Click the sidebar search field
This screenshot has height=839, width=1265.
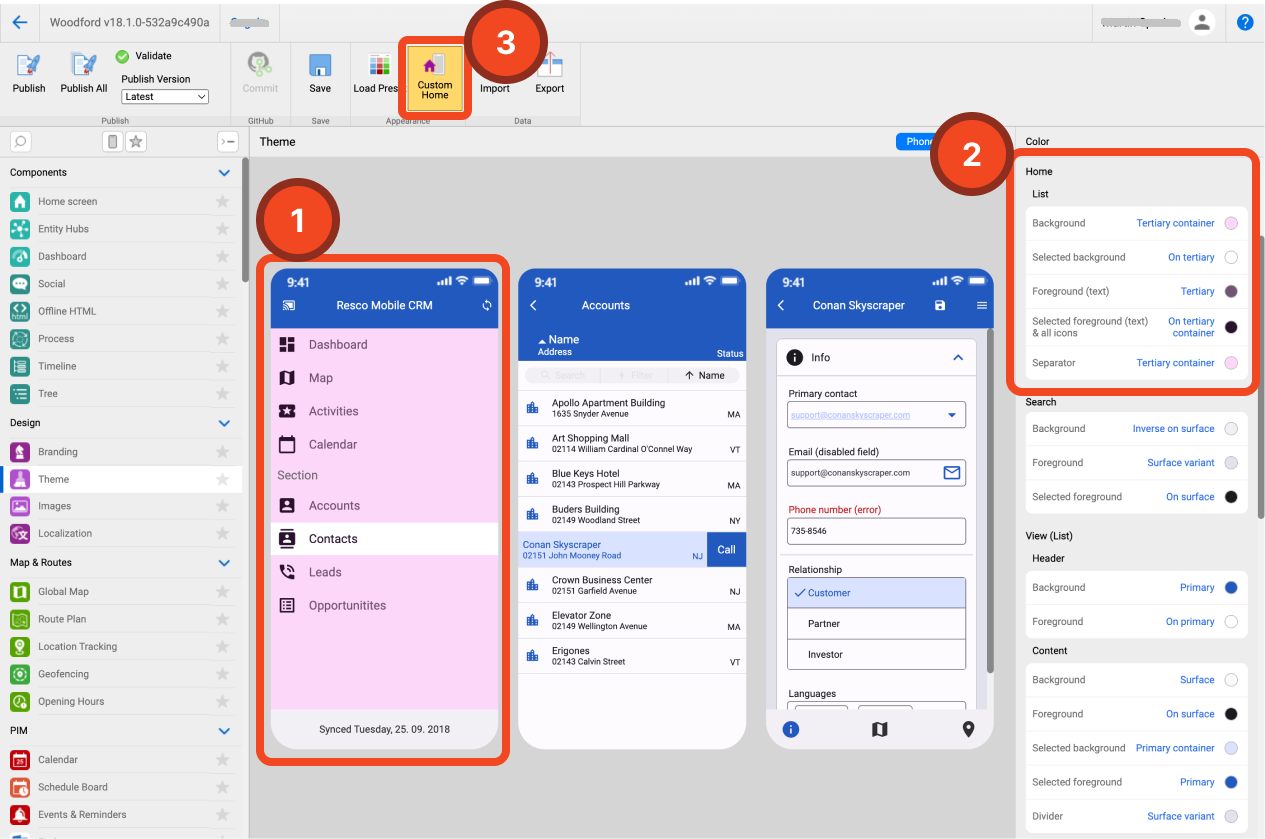click(x=20, y=142)
